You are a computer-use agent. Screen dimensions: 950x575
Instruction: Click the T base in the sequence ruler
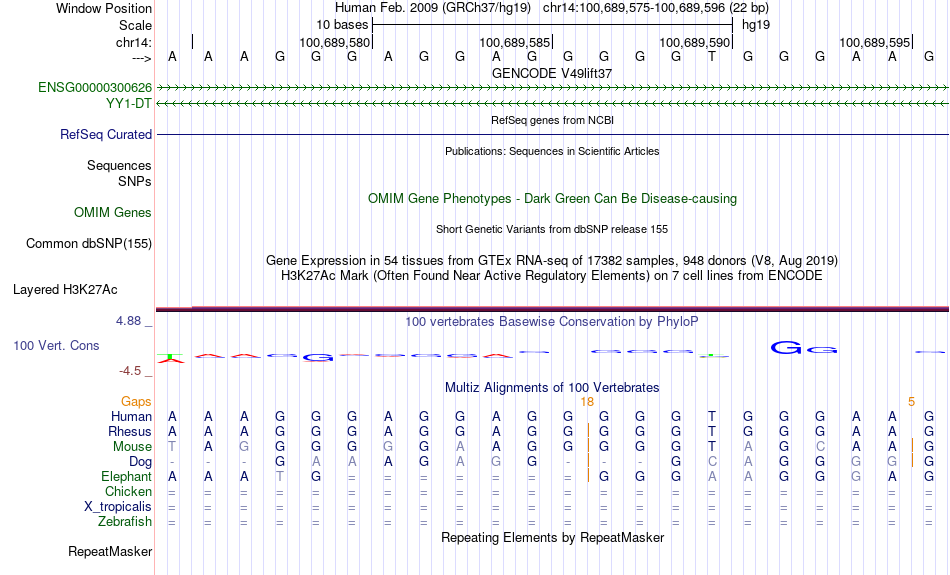click(712, 57)
